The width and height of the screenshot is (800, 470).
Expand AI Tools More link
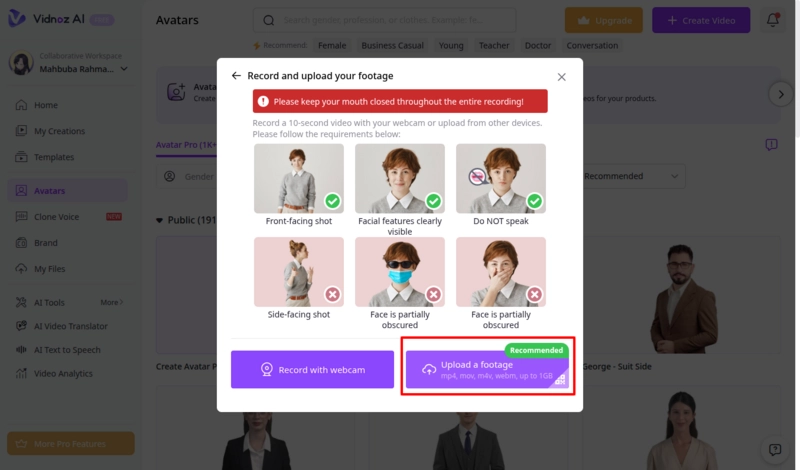click(x=112, y=303)
